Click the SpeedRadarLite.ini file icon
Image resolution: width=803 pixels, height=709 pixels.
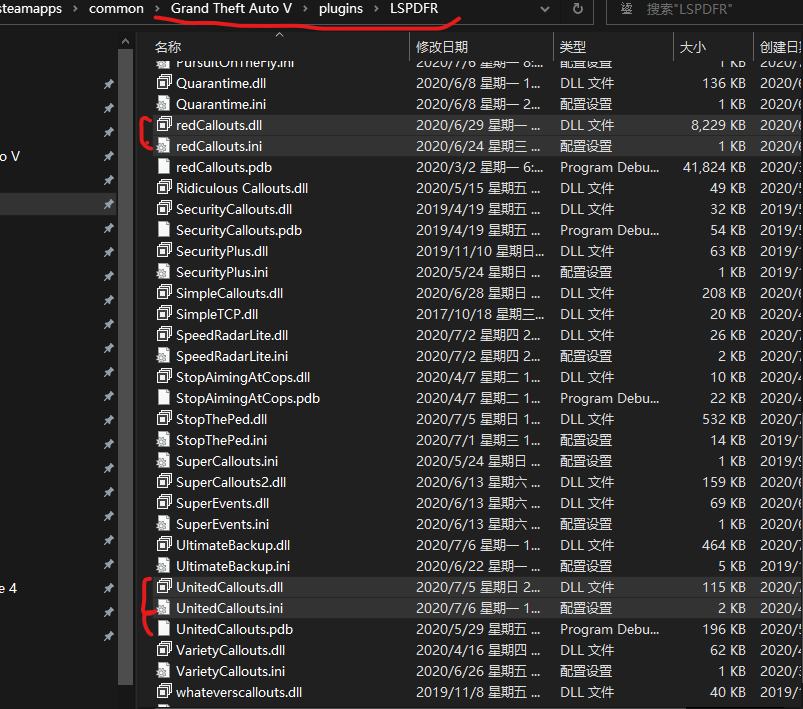tap(164, 355)
